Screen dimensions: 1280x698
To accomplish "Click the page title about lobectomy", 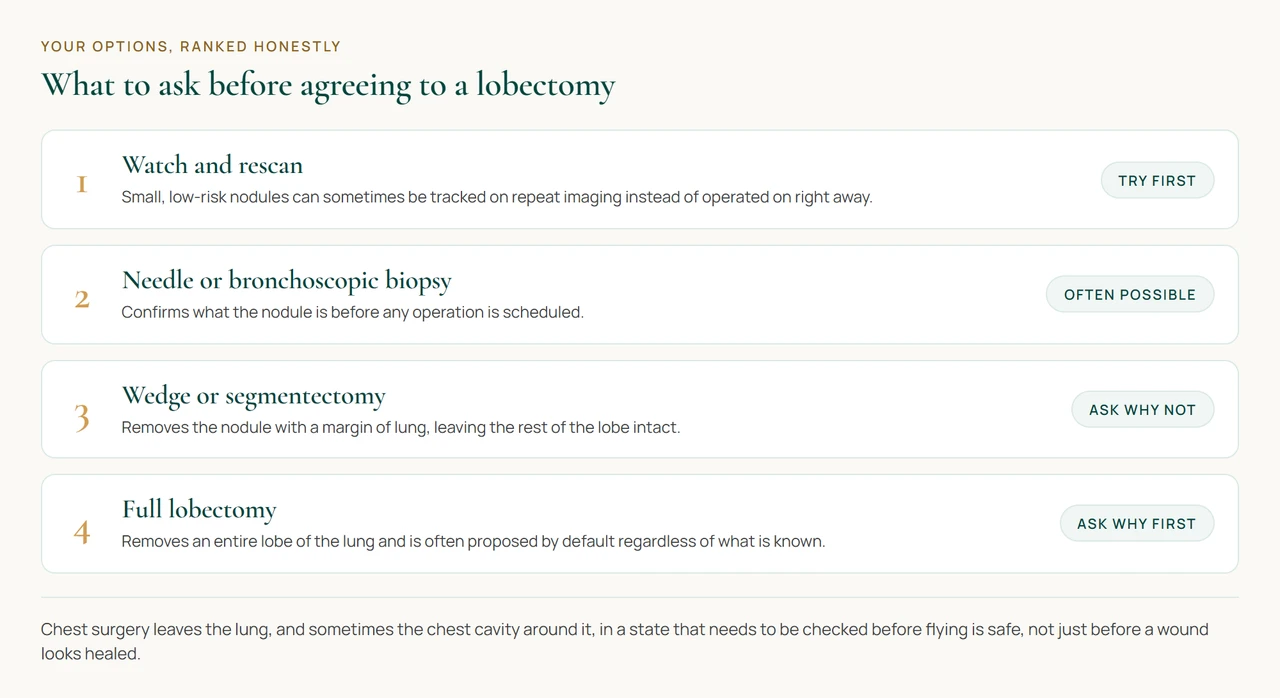I will tap(328, 84).
